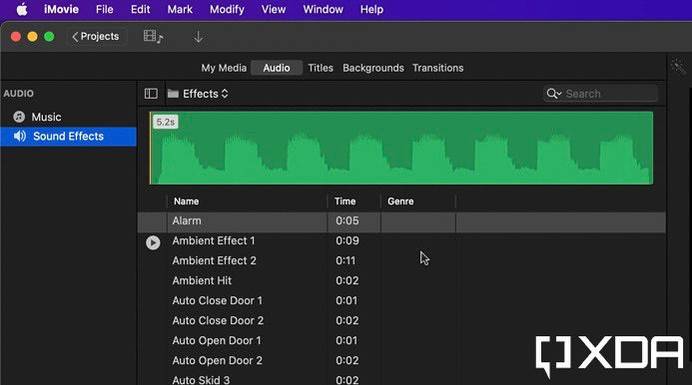Click the green audio waveform preview
Image resolution: width=692 pixels, height=385 pixels.
coord(401,148)
